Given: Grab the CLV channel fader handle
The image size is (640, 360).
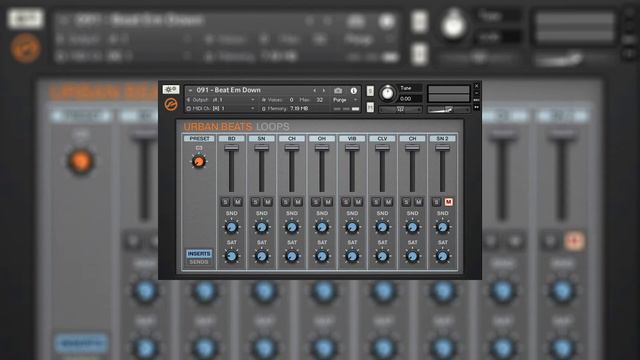Looking at the screenshot, I should [x=382, y=148].
